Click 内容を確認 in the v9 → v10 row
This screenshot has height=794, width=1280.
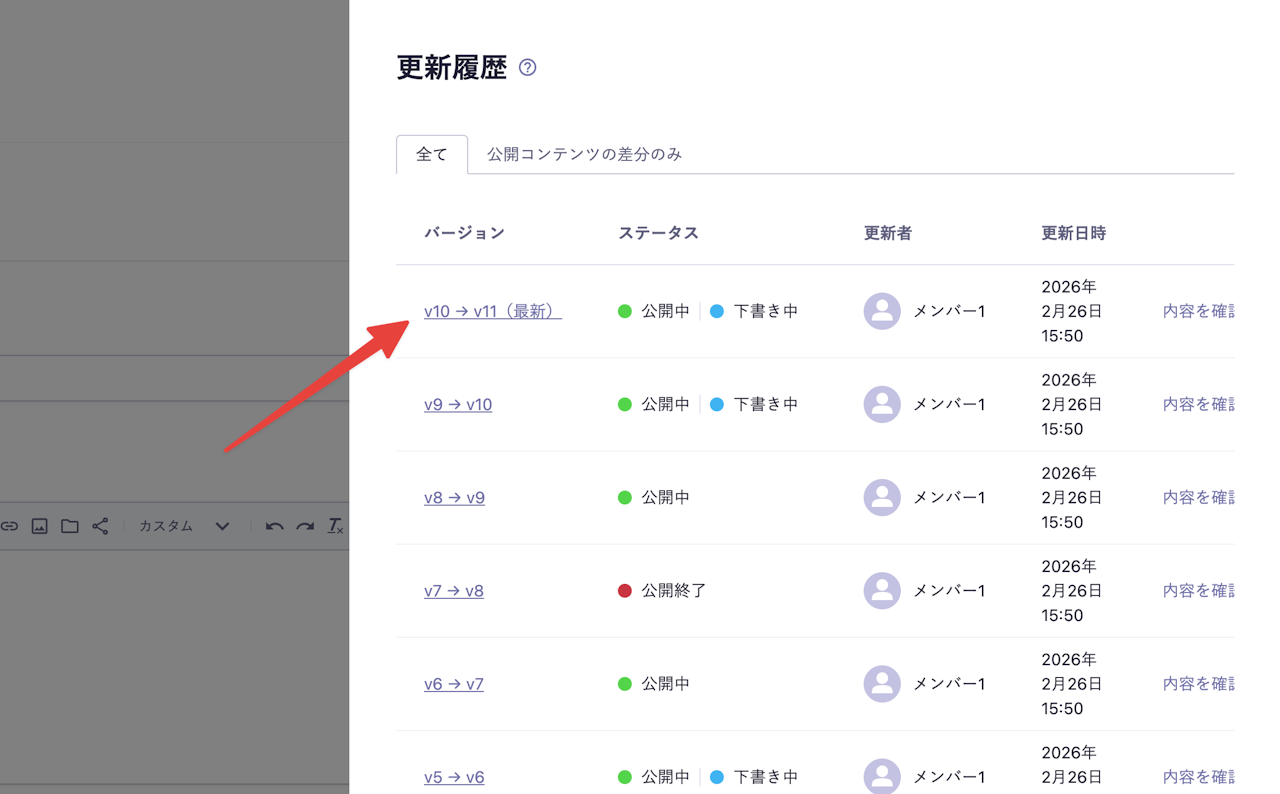point(1198,404)
